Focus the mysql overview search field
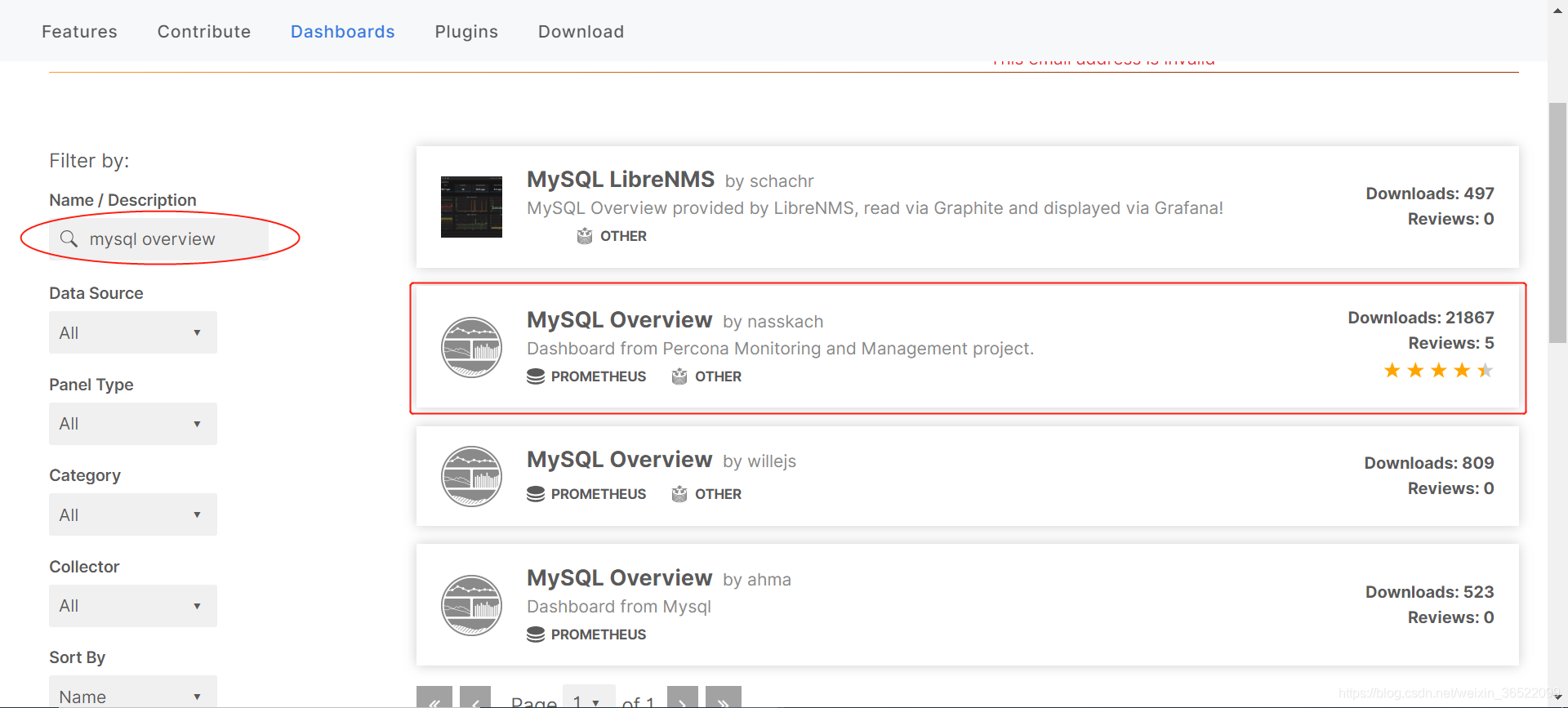Screen dimensions: 1568x708 (x=158, y=238)
